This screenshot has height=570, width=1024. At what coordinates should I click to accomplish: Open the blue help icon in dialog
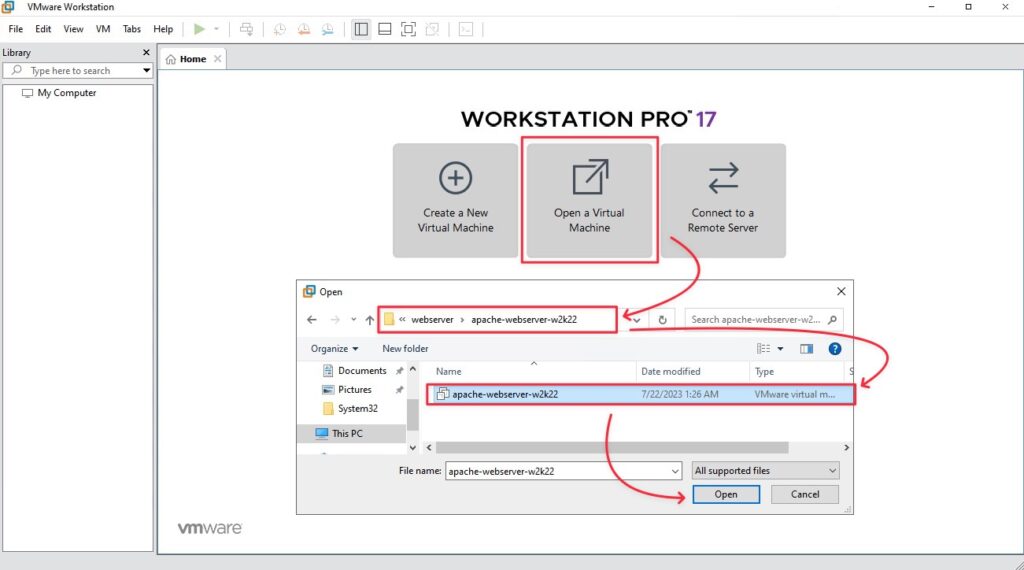pyautogui.click(x=835, y=349)
